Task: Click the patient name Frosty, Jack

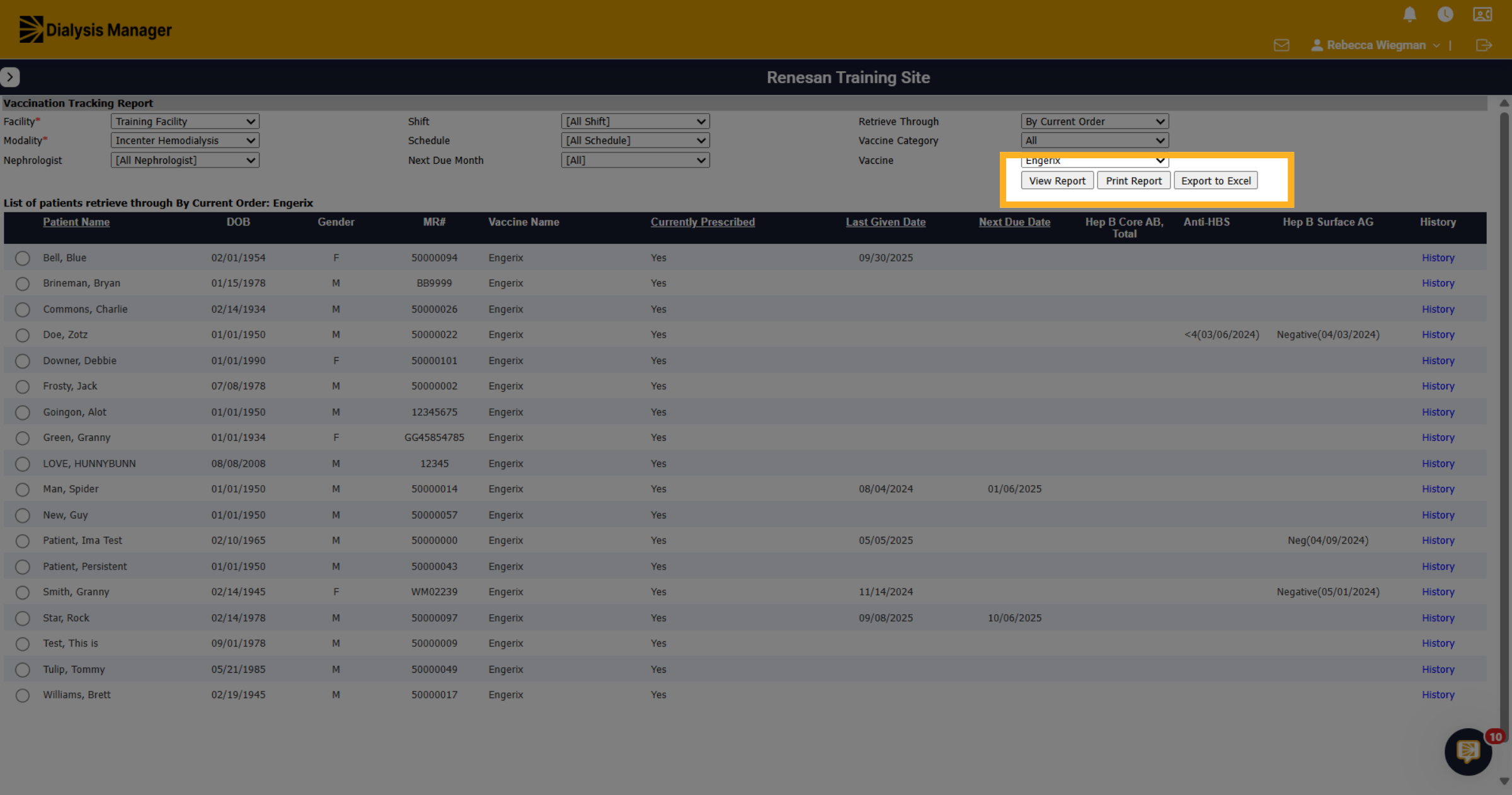Action: tap(70, 386)
